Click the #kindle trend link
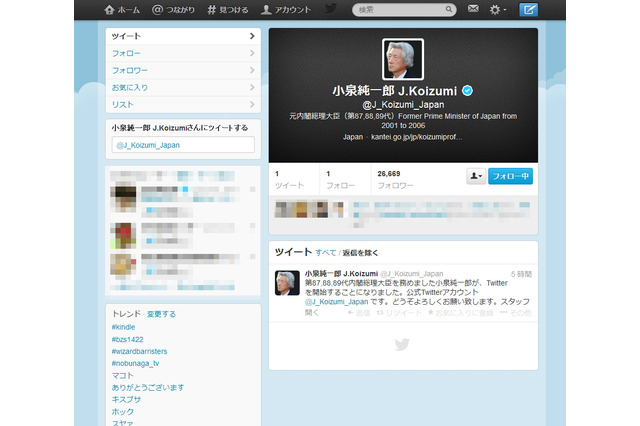This screenshot has width=640, height=426. pos(124,327)
